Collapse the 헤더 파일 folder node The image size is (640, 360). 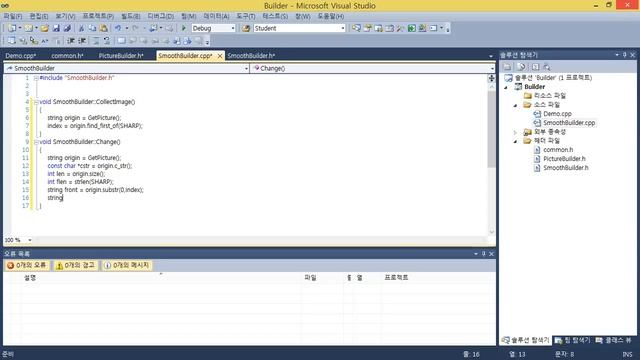pos(516,141)
